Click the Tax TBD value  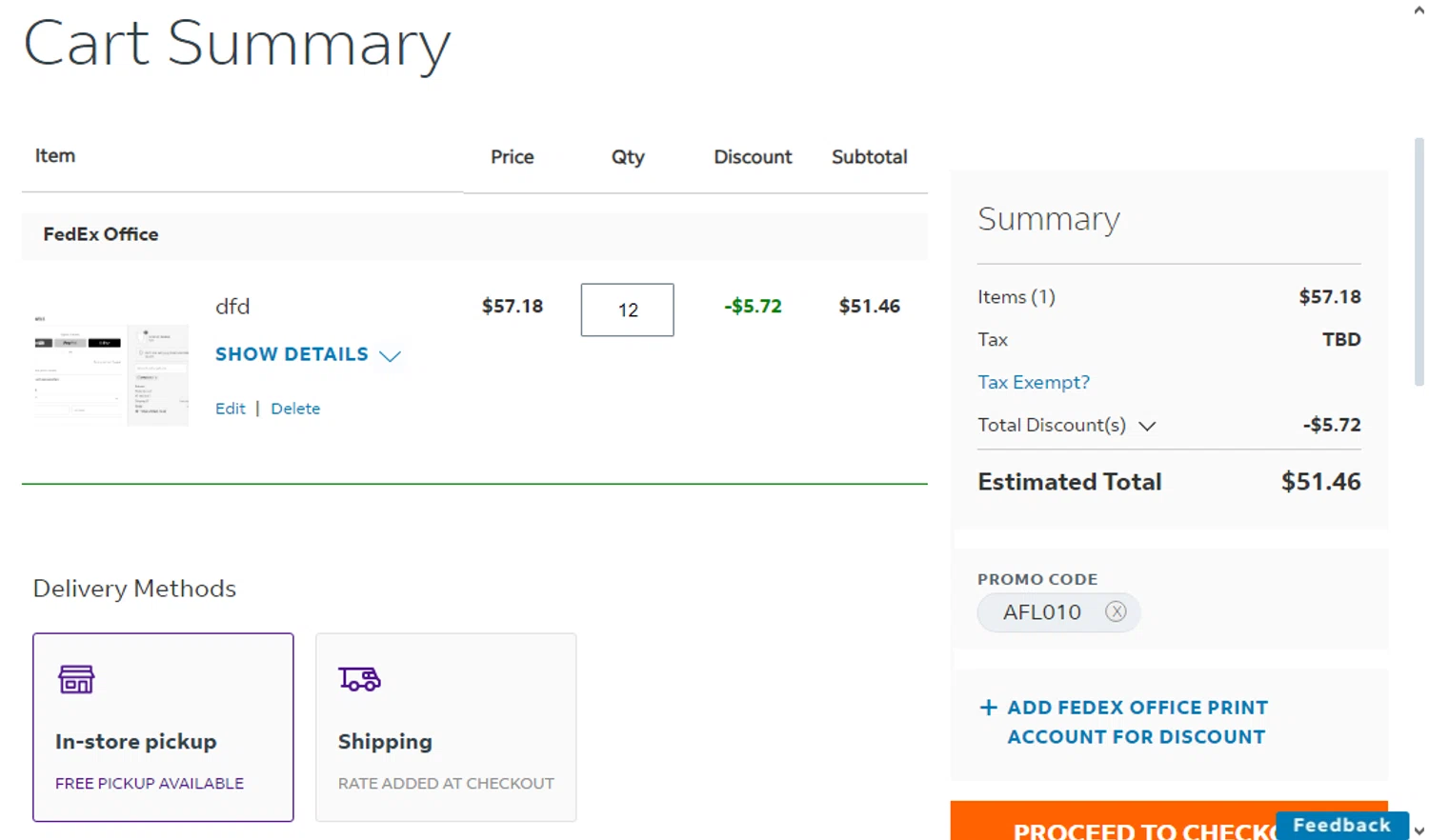coord(1341,340)
